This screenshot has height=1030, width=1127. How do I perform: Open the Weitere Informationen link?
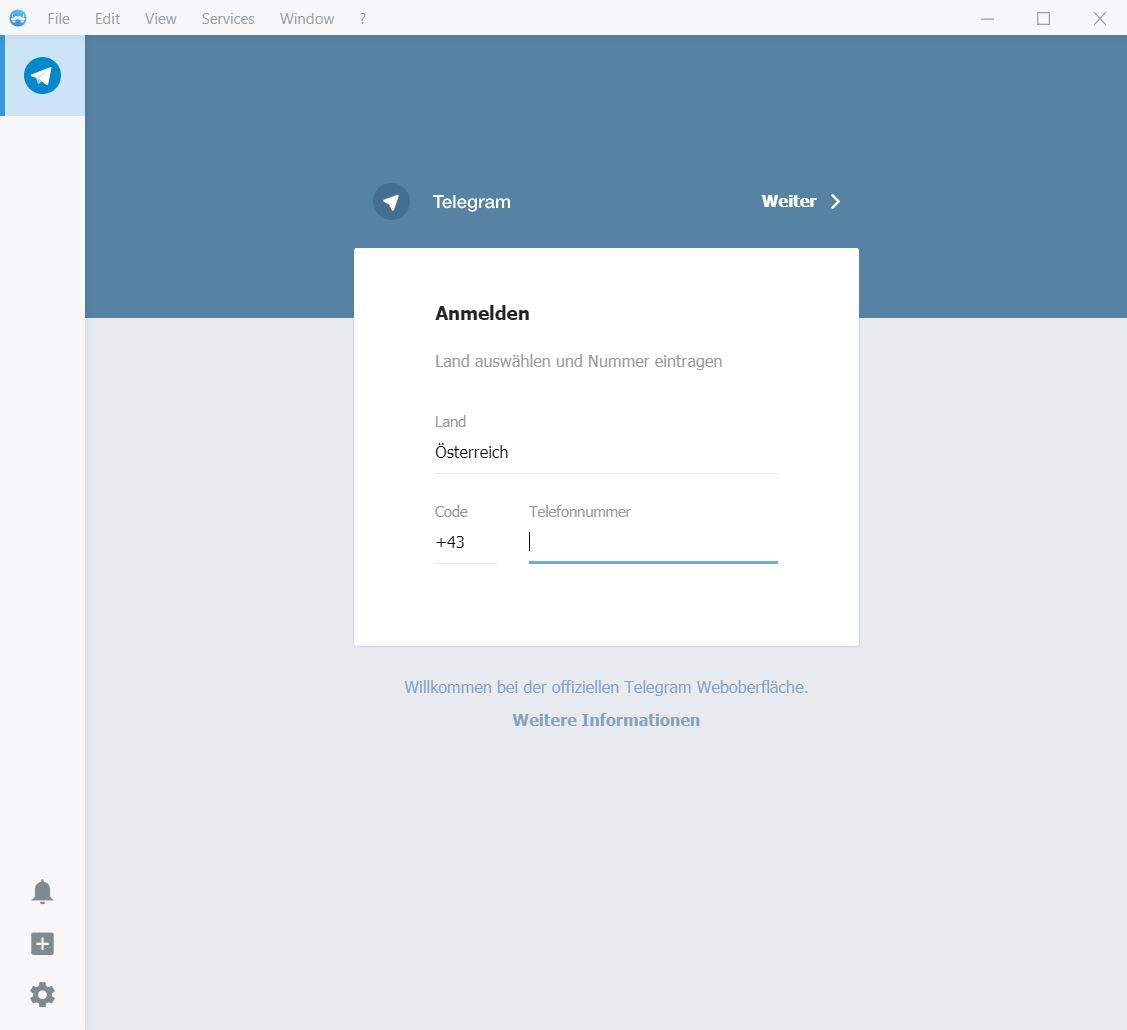606,720
